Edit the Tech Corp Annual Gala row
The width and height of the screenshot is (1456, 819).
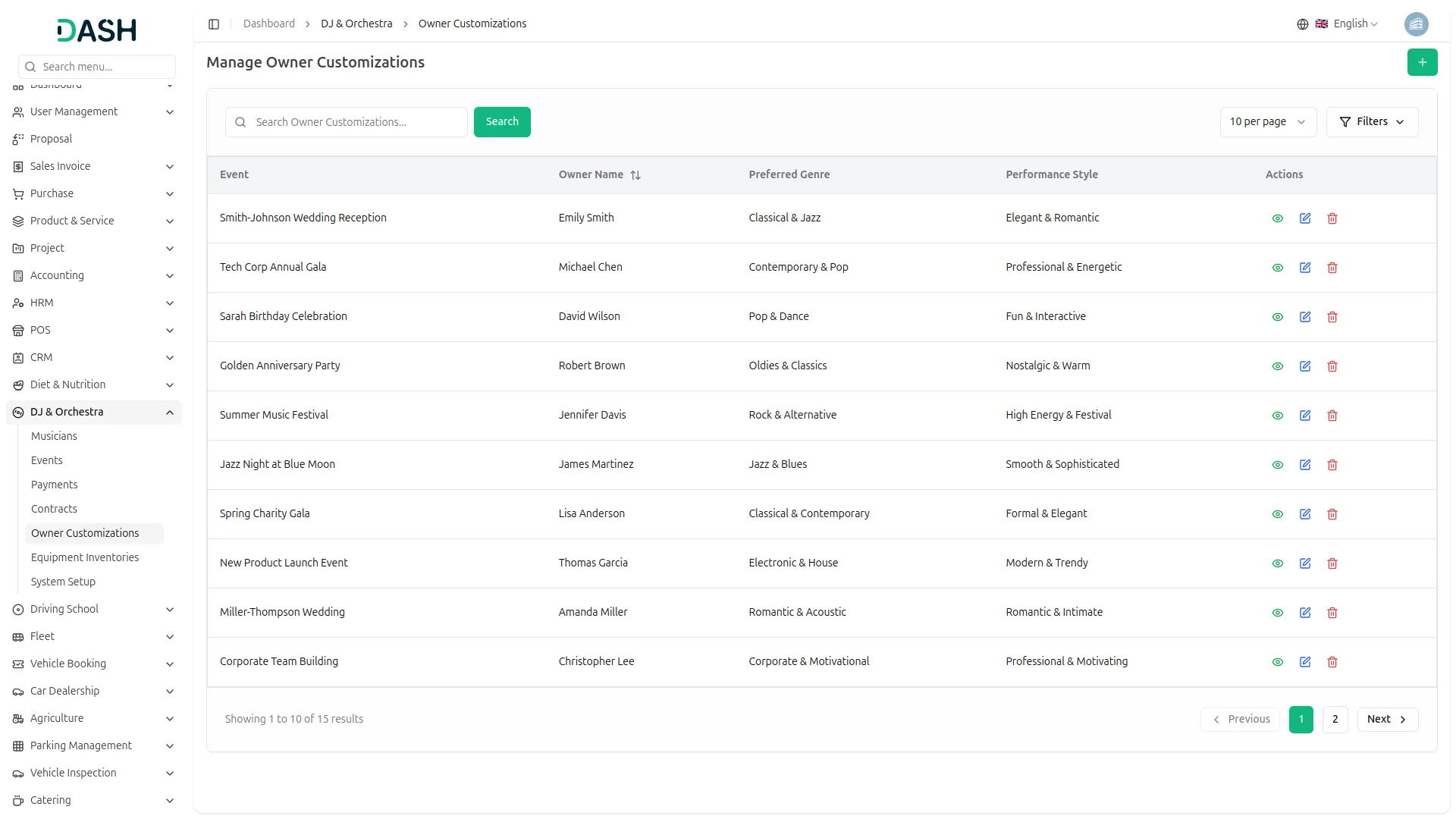(x=1304, y=268)
